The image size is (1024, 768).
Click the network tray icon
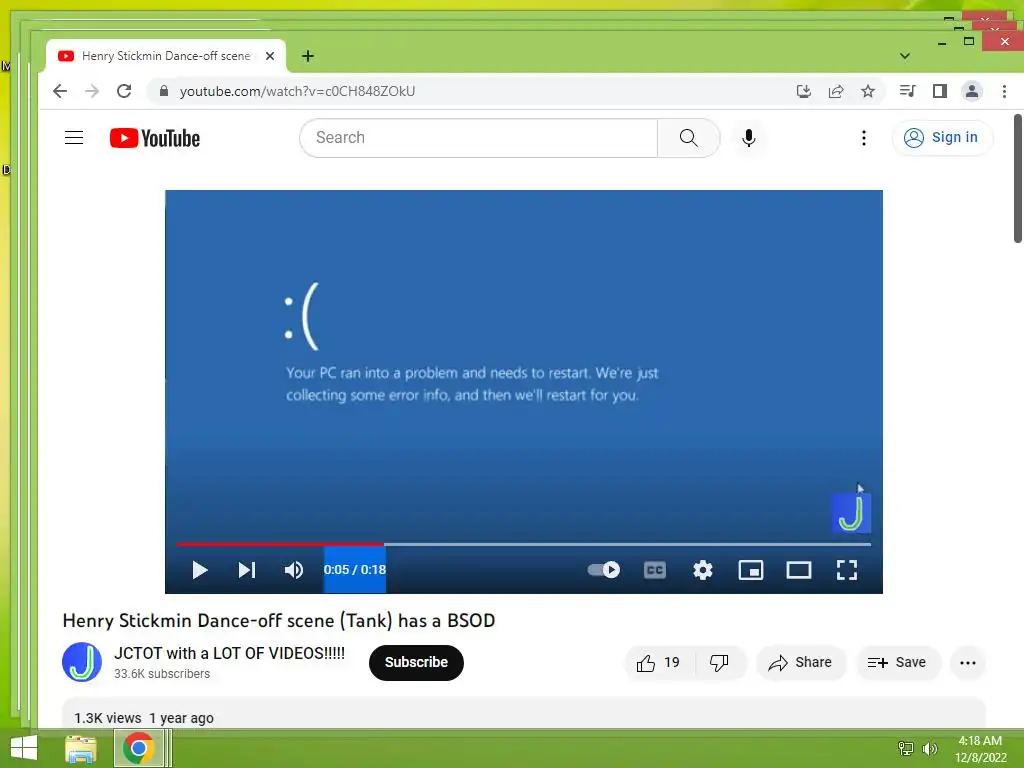click(x=906, y=748)
